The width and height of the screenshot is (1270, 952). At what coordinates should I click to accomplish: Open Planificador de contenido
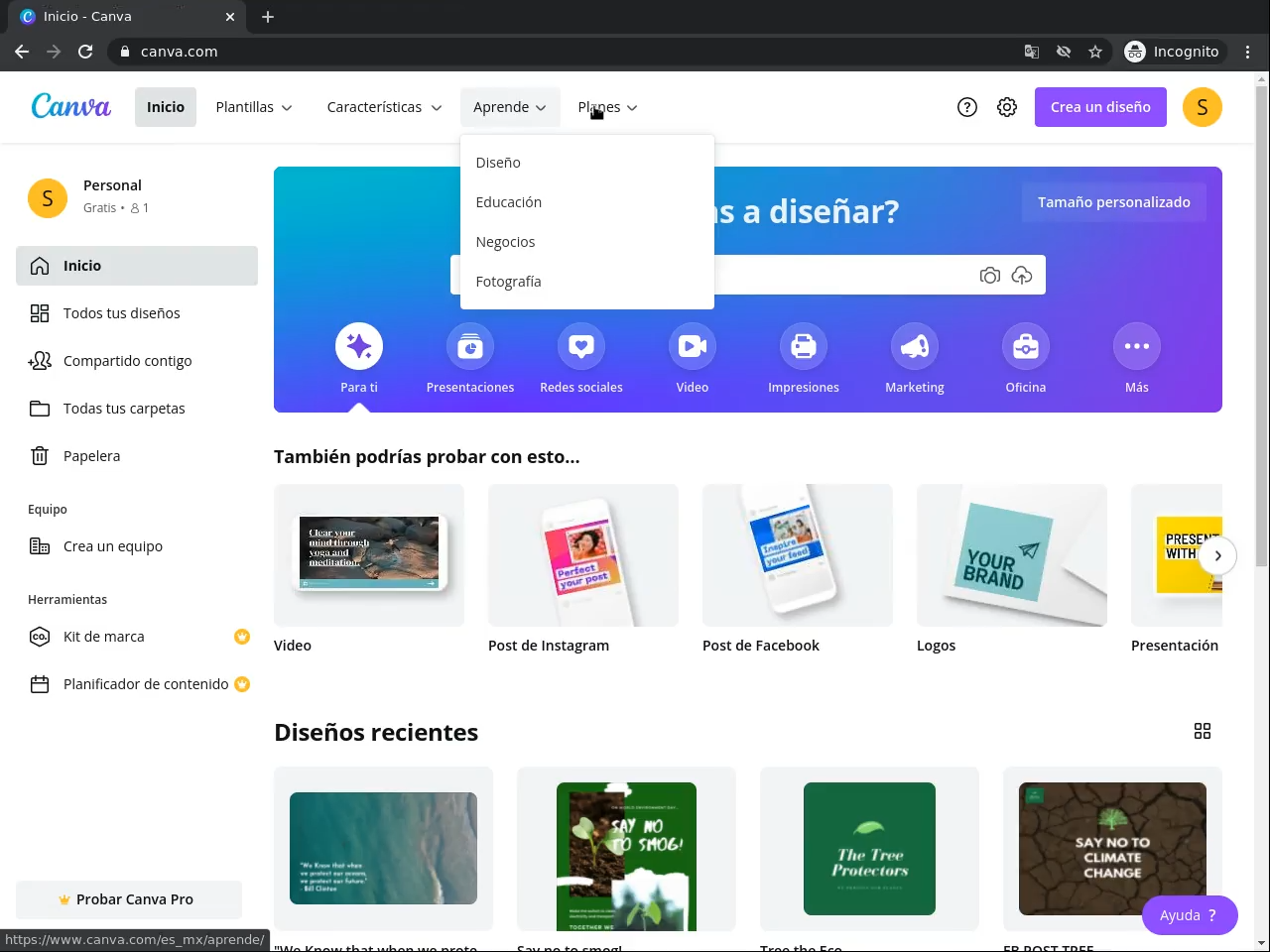[137, 684]
